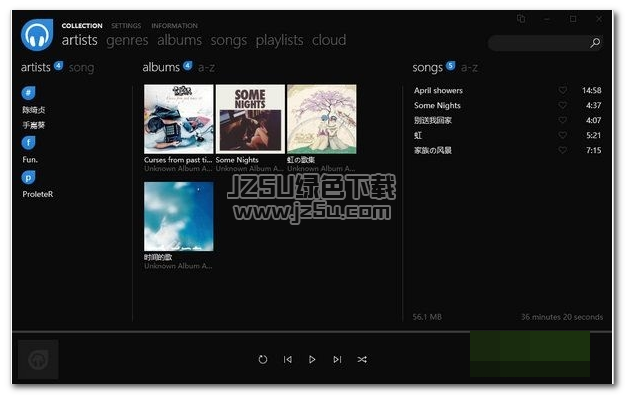Click the songs count badge
This screenshot has height=395, width=625.
pos(450,65)
